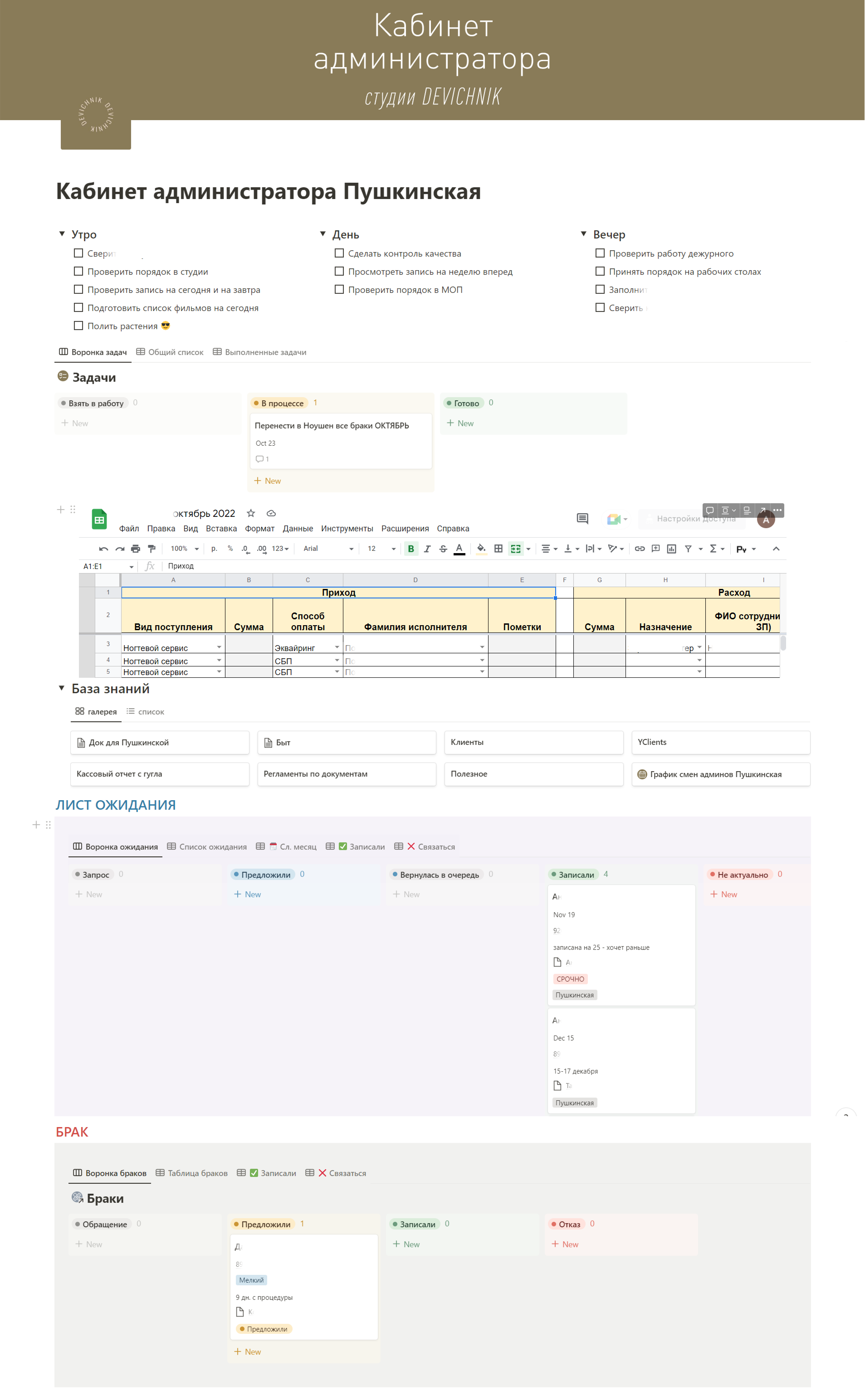Star the октябрь 2022 spreadsheet
865x1400 pixels.
point(251,513)
